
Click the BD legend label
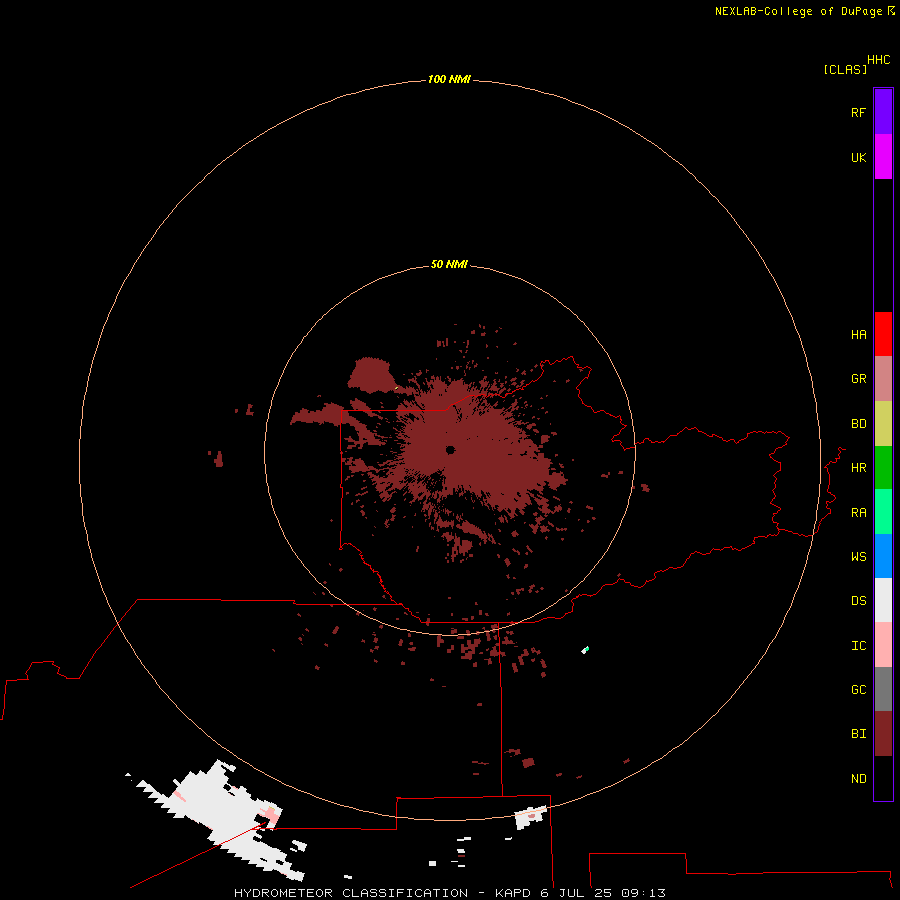coord(858,423)
